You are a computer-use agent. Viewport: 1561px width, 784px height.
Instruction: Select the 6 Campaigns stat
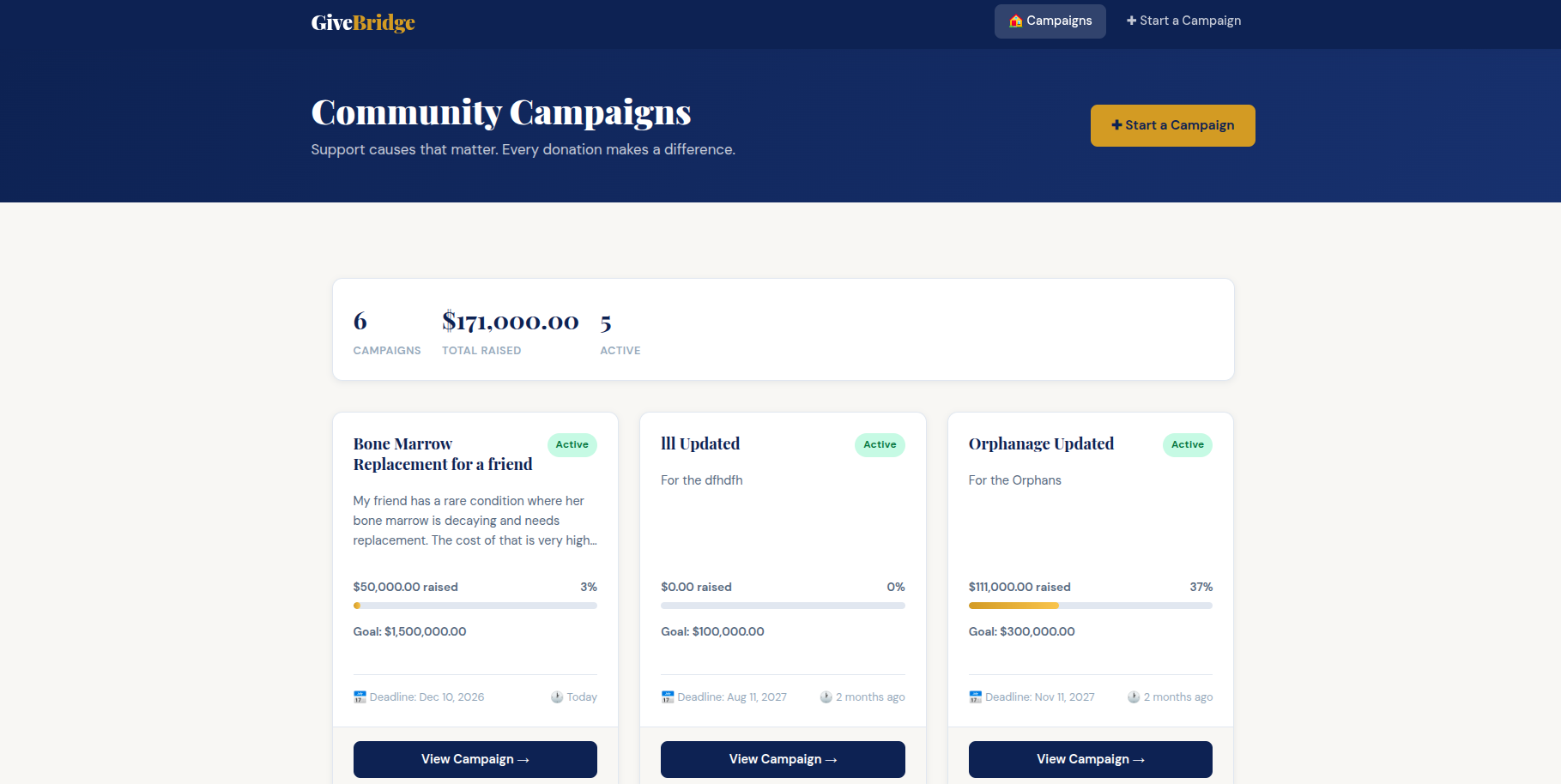click(x=387, y=333)
